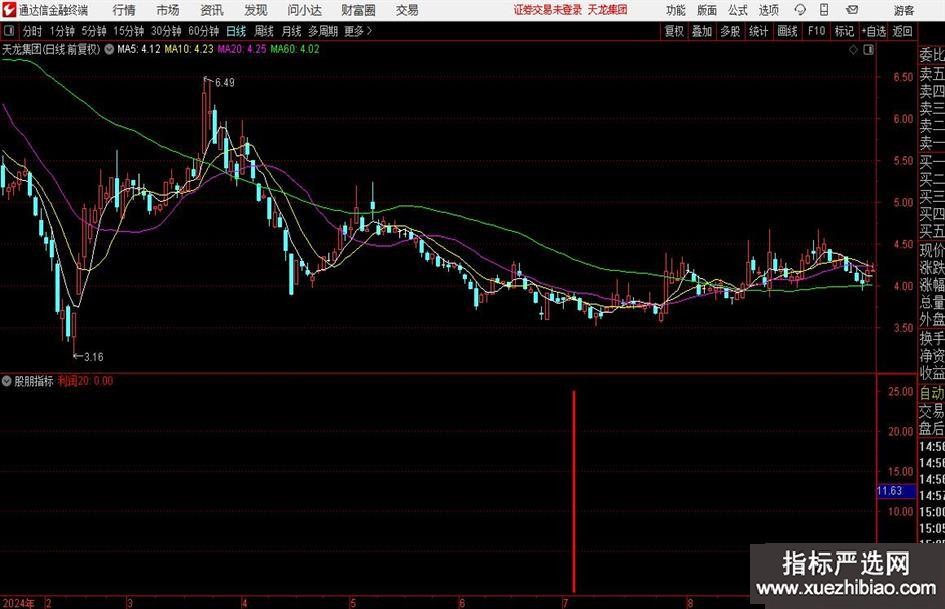Viewport: 945px width, 609px height.
Task: Click the 统计 statistics button
Action: 759,31
